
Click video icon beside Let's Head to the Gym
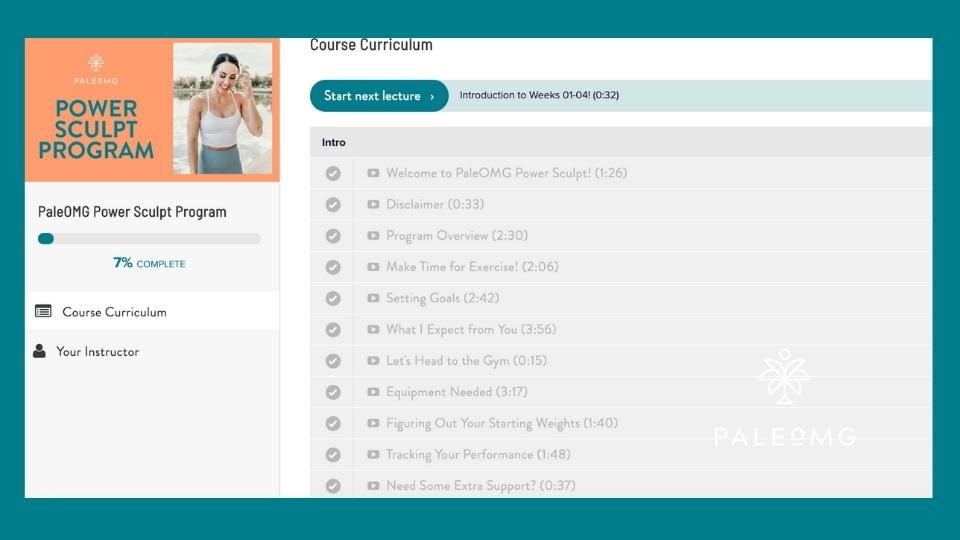click(373, 361)
